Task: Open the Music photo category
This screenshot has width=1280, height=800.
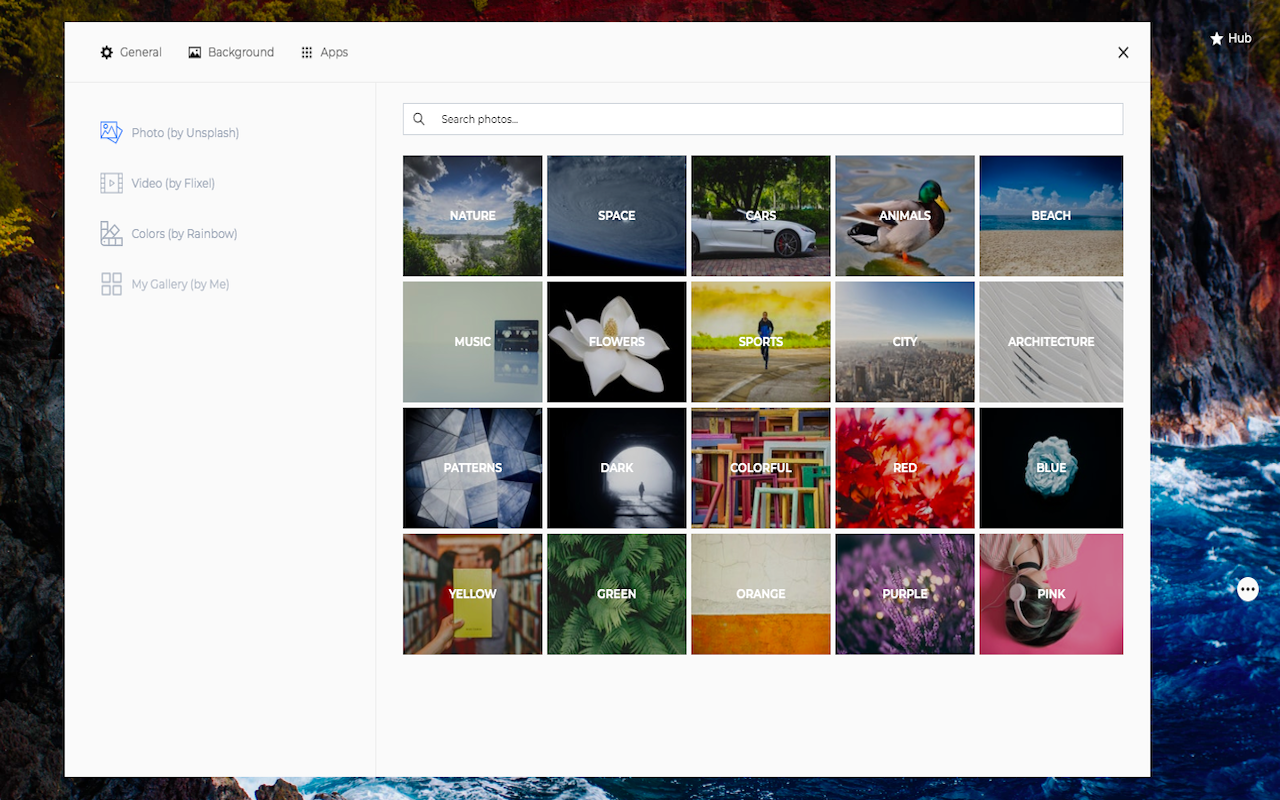Action: tap(473, 342)
